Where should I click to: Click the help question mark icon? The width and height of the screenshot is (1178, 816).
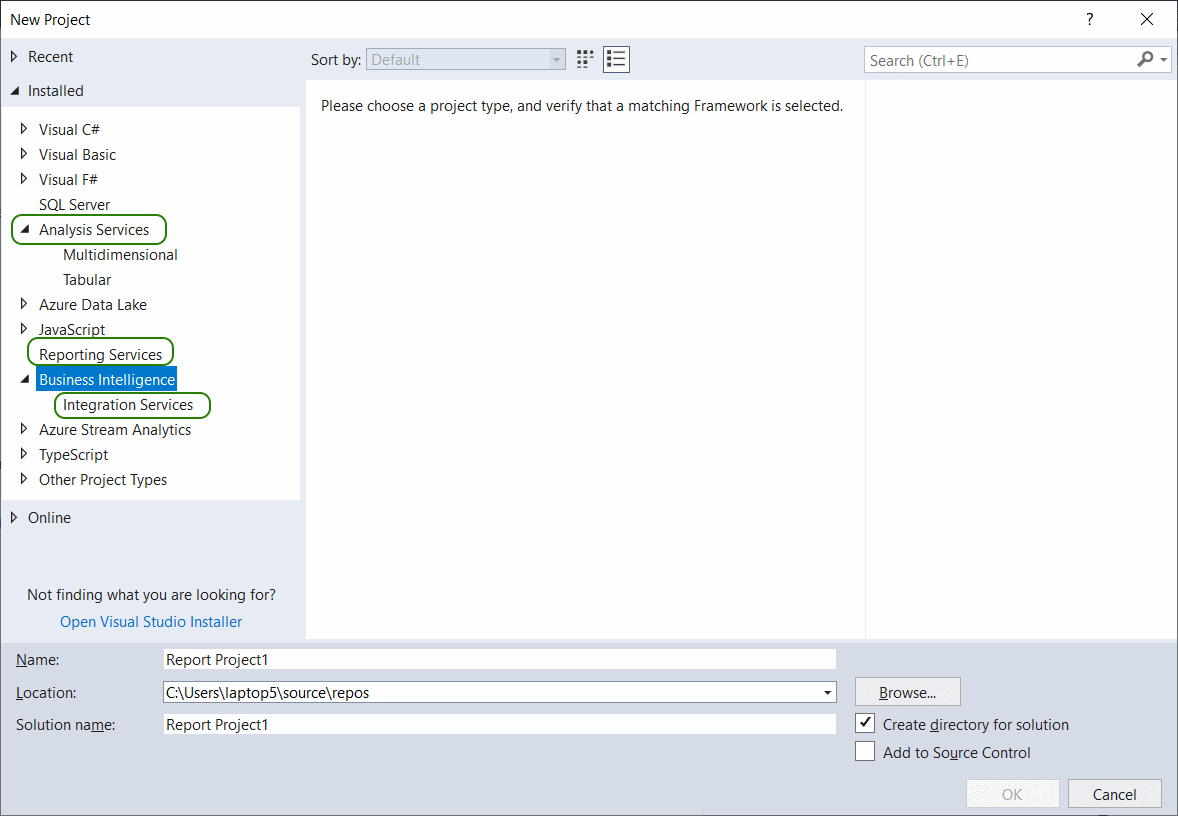[x=1090, y=19]
